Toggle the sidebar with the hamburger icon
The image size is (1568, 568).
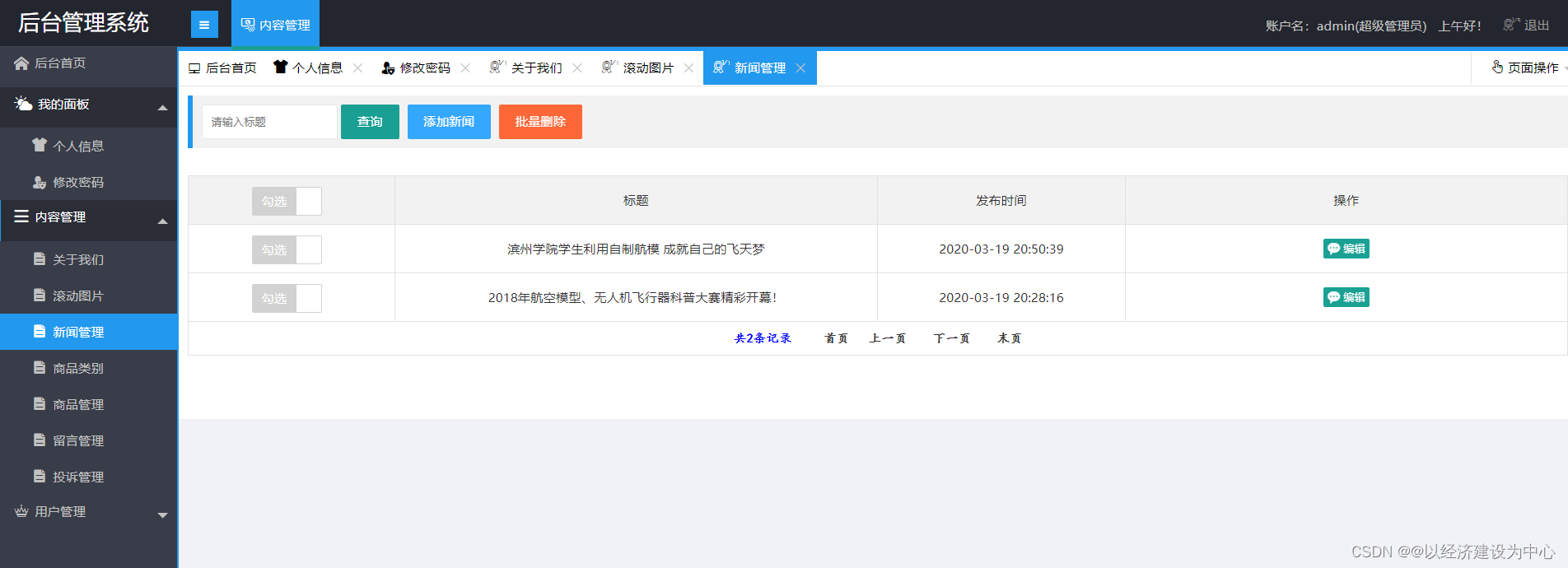pyautogui.click(x=204, y=25)
